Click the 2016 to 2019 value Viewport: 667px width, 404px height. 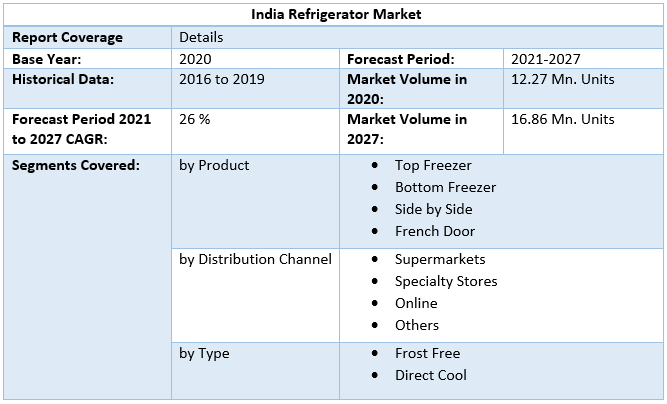[222, 79]
